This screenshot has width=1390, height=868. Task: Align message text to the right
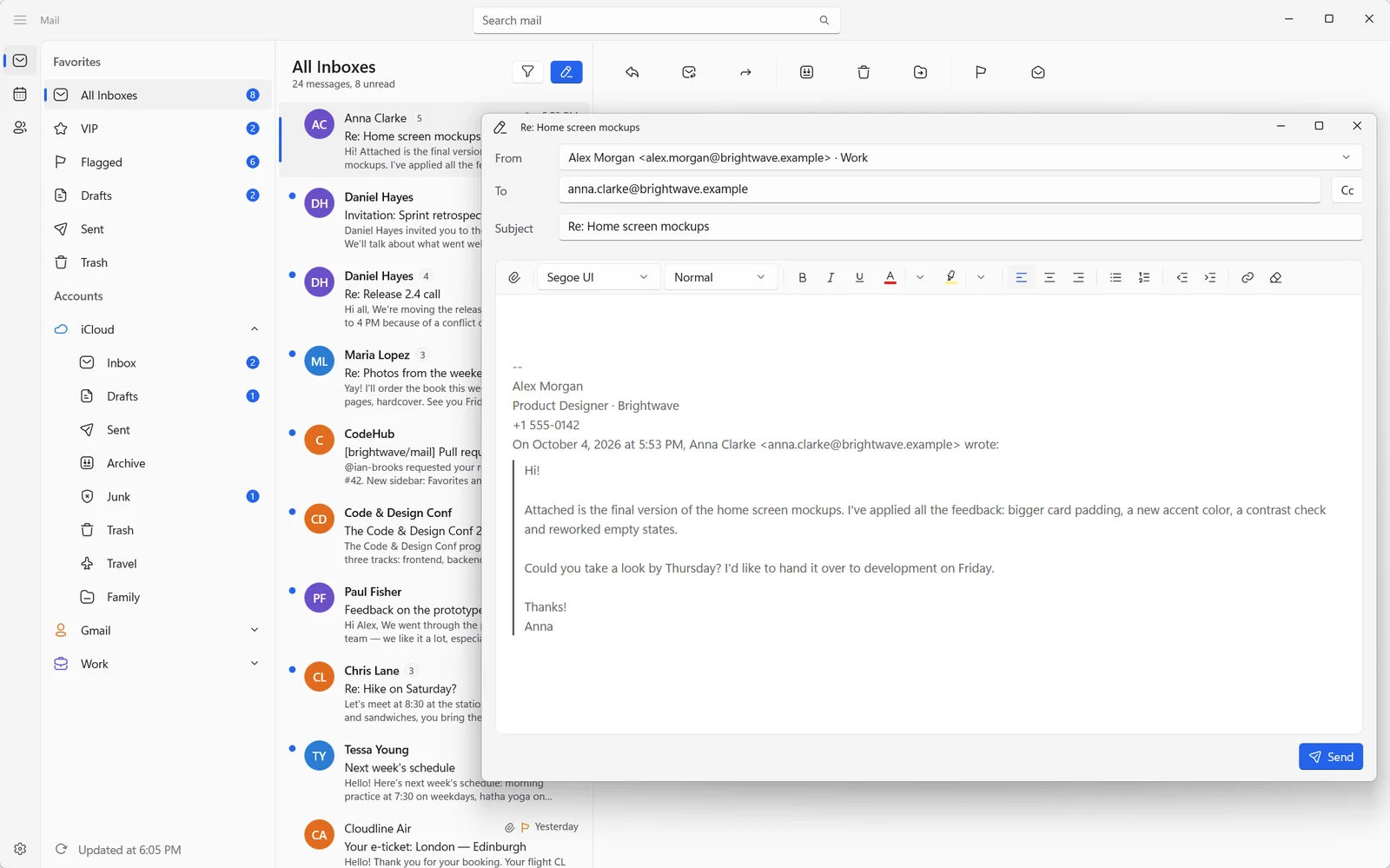(x=1078, y=277)
